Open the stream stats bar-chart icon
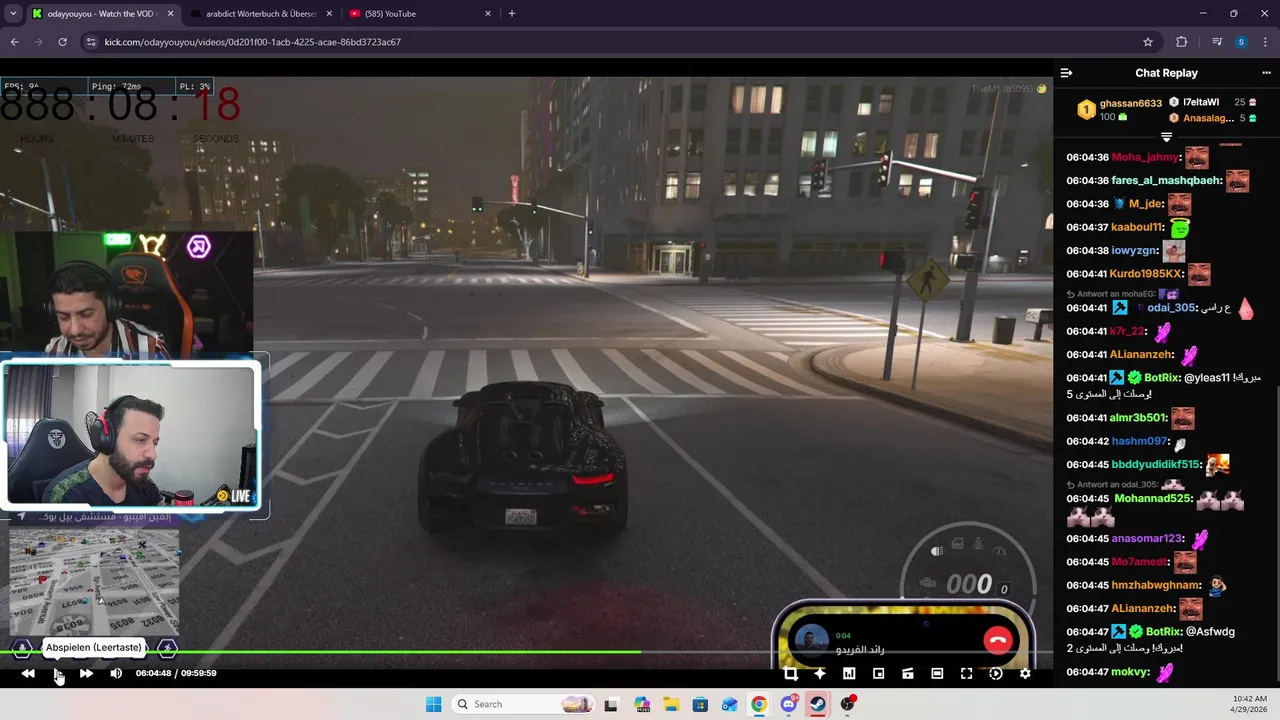 coord(849,674)
